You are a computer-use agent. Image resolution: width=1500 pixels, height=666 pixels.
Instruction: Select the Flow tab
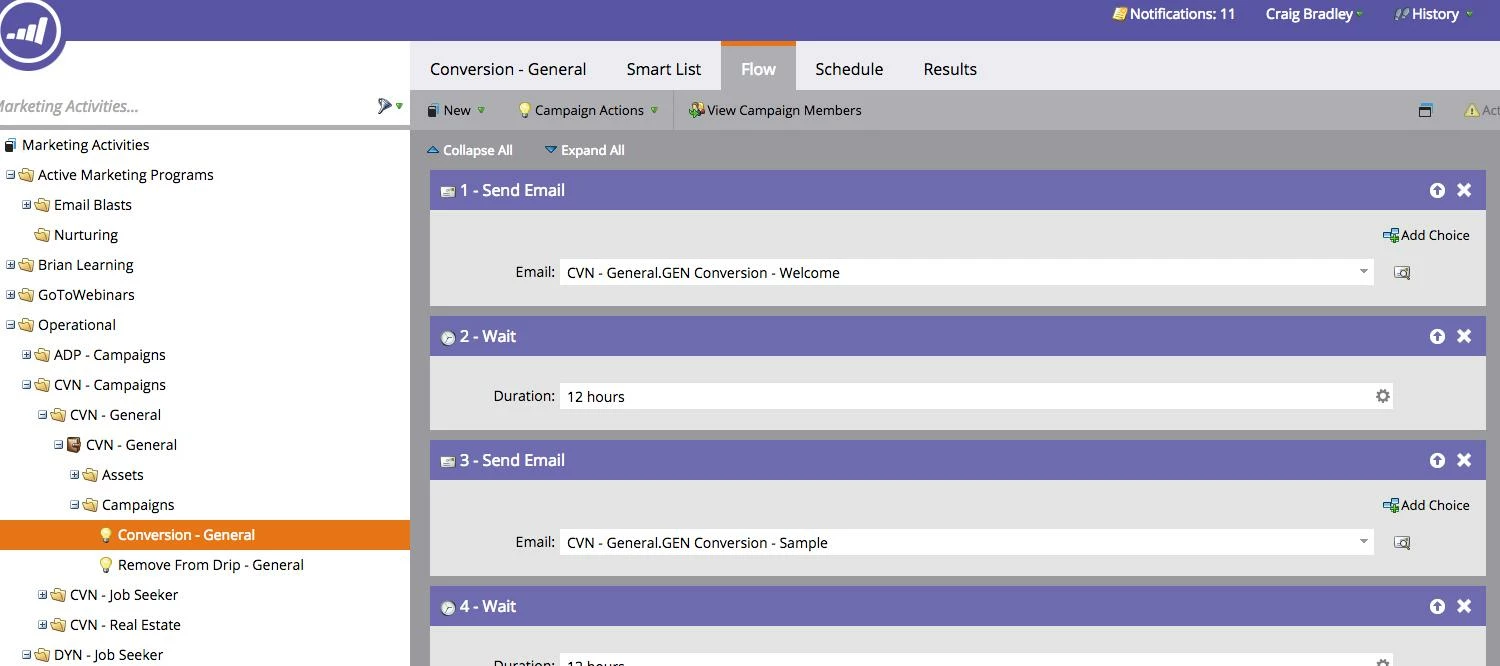758,68
